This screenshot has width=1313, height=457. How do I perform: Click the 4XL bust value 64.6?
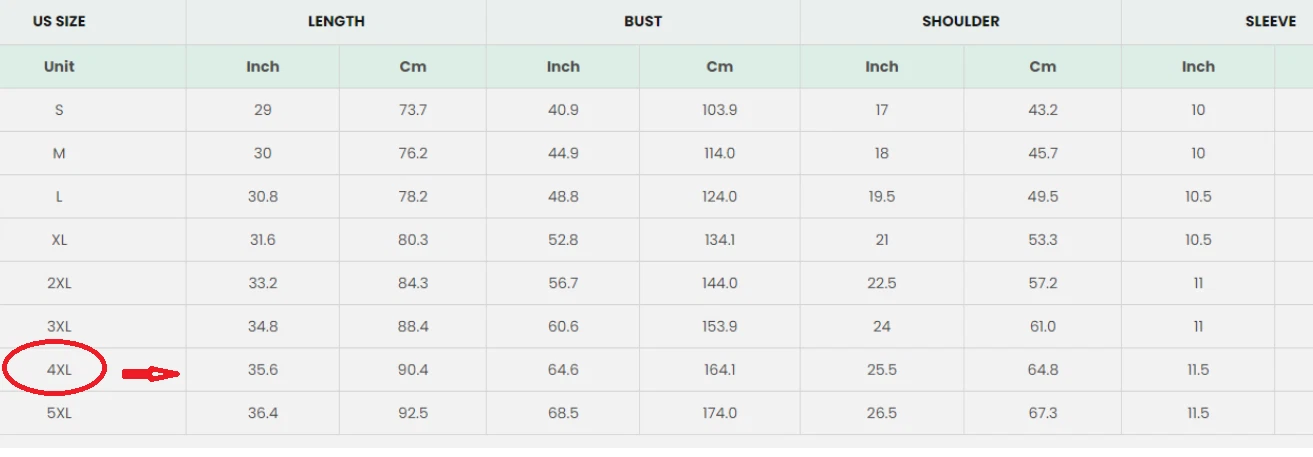coord(563,370)
